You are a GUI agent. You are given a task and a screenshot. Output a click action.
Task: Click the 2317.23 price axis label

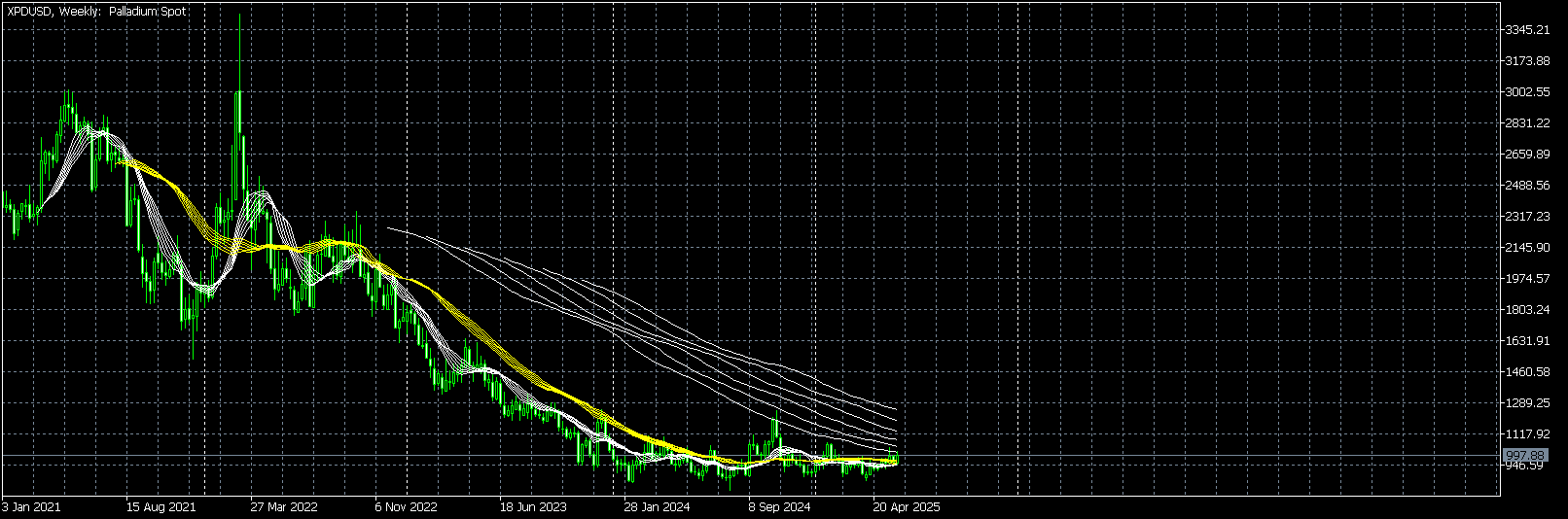pos(1526,217)
